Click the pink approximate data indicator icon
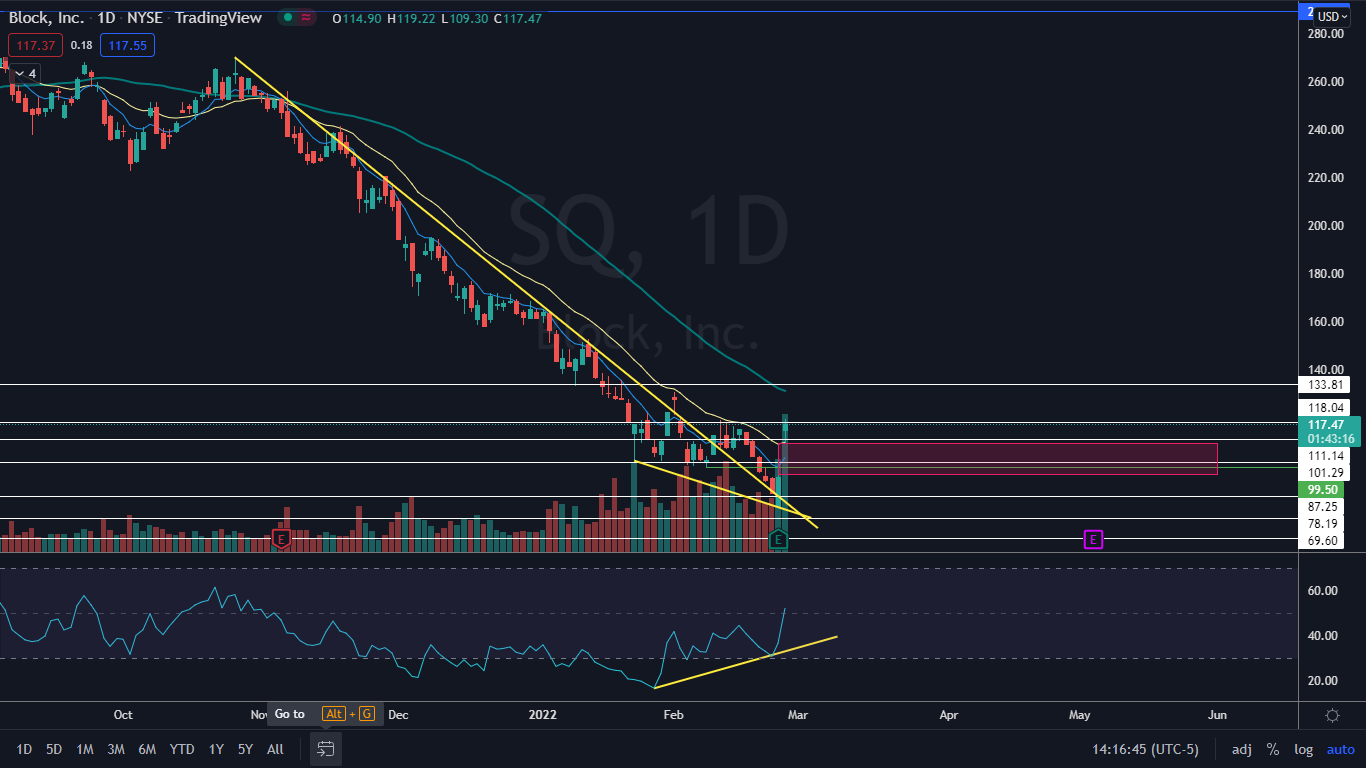Image resolution: width=1366 pixels, height=768 pixels. [305, 18]
